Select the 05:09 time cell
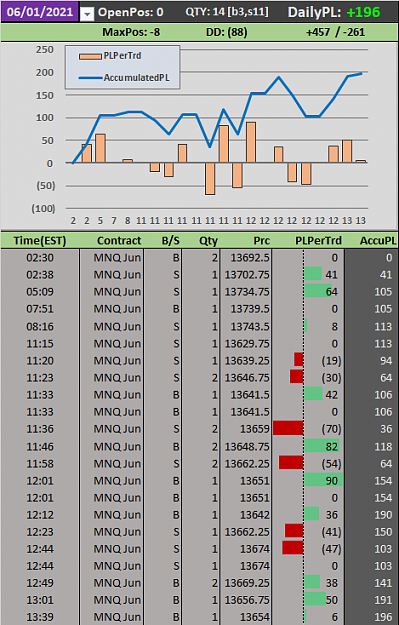 (x=40, y=292)
